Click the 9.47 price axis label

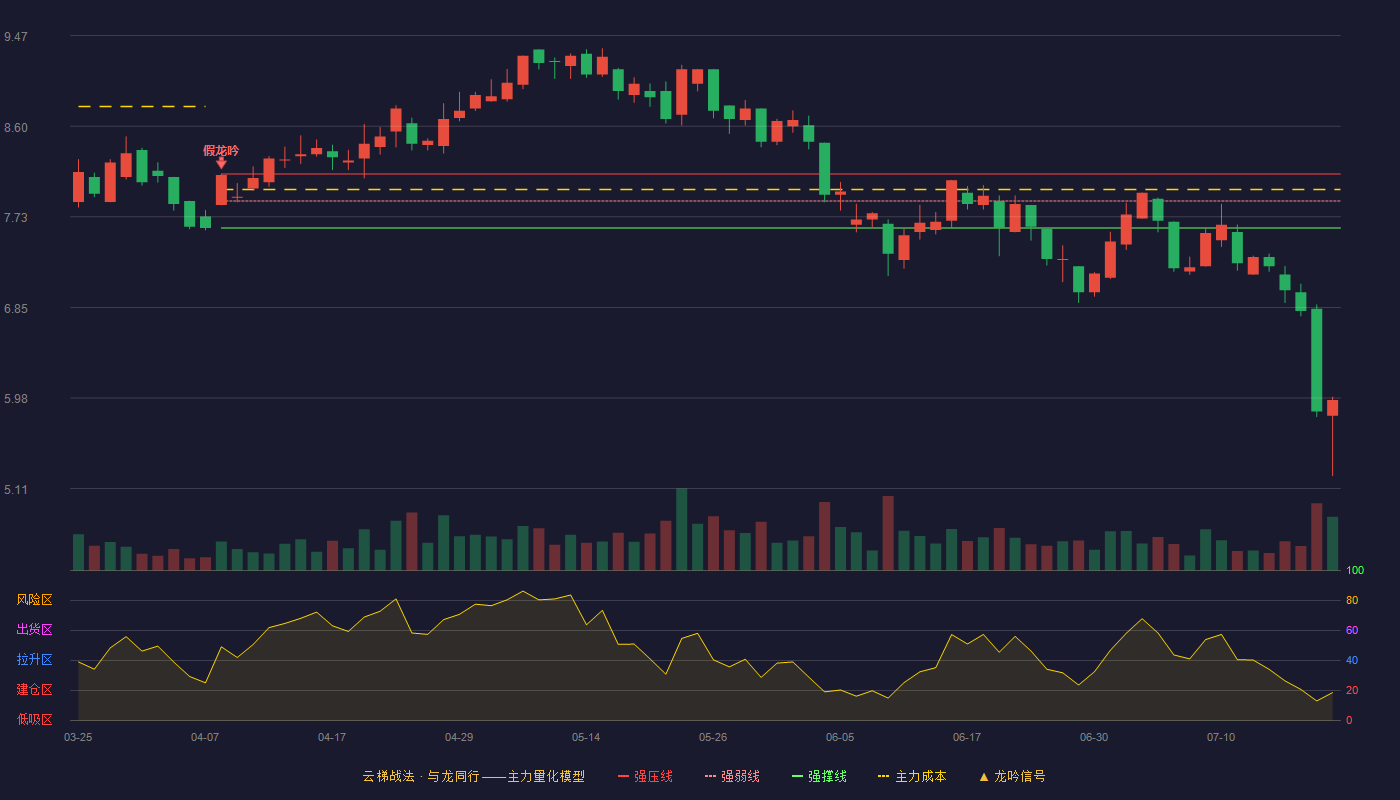pos(15,37)
